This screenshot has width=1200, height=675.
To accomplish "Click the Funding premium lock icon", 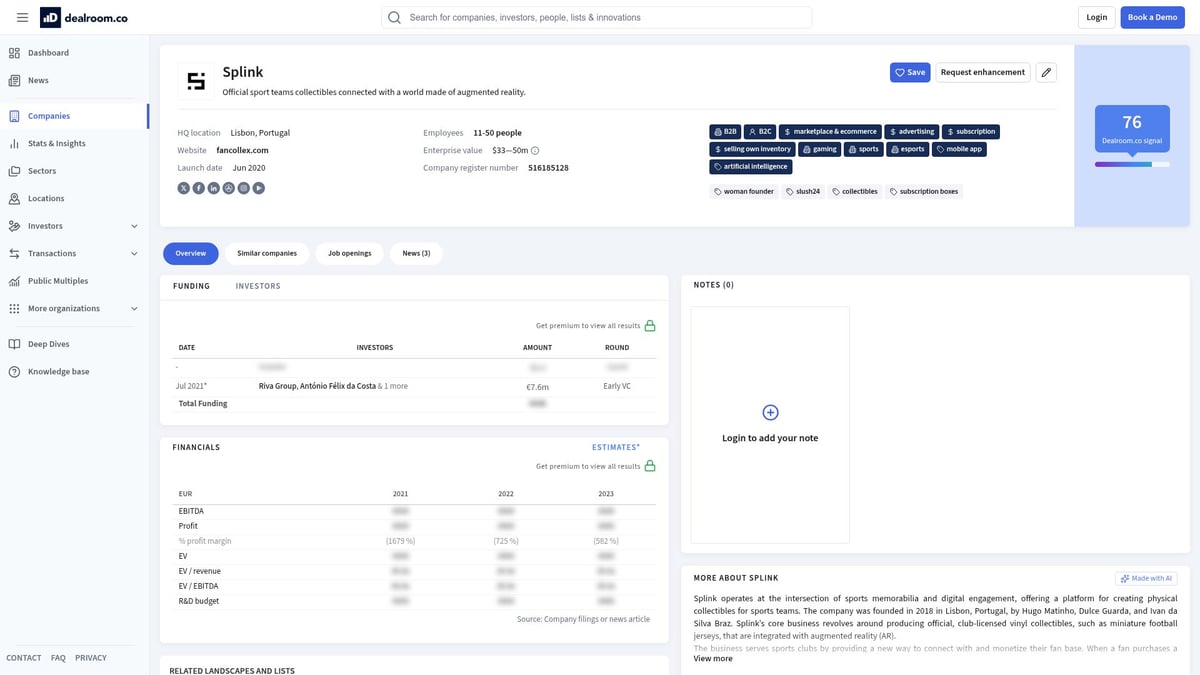I will click(x=650, y=325).
